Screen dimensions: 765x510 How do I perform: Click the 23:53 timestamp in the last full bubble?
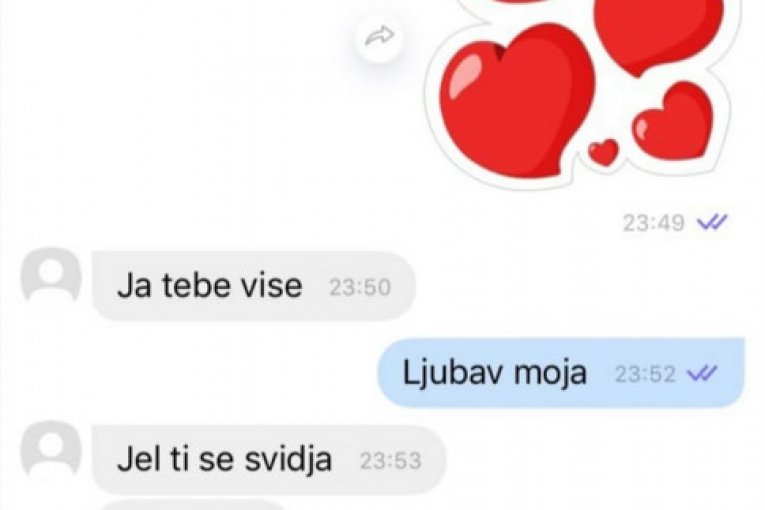coord(390,461)
